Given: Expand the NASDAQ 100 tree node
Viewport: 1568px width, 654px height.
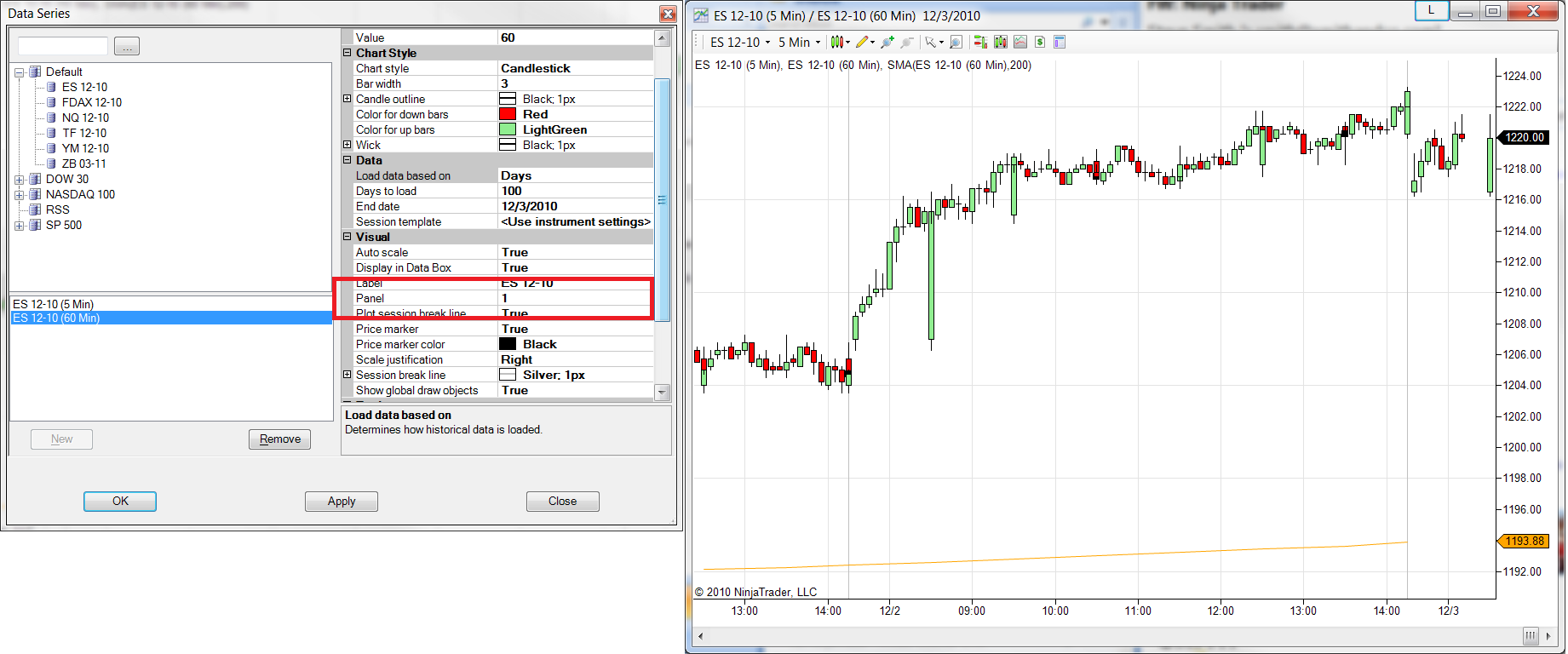Looking at the screenshot, I should pyautogui.click(x=20, y=195).
